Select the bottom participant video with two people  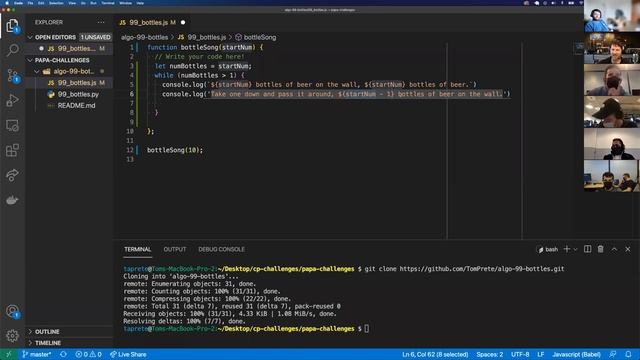[x=612, y=176]
